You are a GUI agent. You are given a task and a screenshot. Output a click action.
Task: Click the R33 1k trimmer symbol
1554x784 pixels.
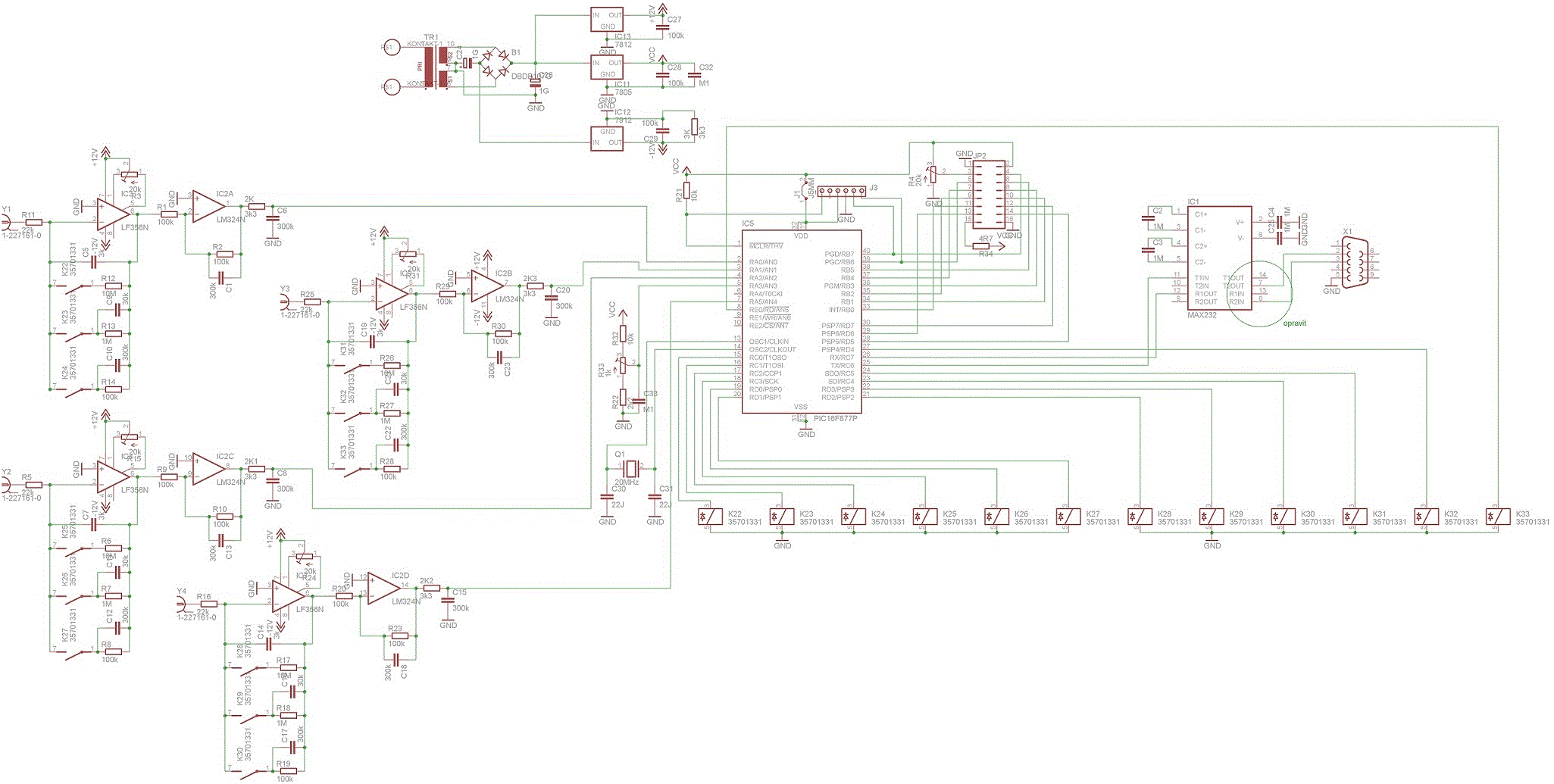point(623,366)
